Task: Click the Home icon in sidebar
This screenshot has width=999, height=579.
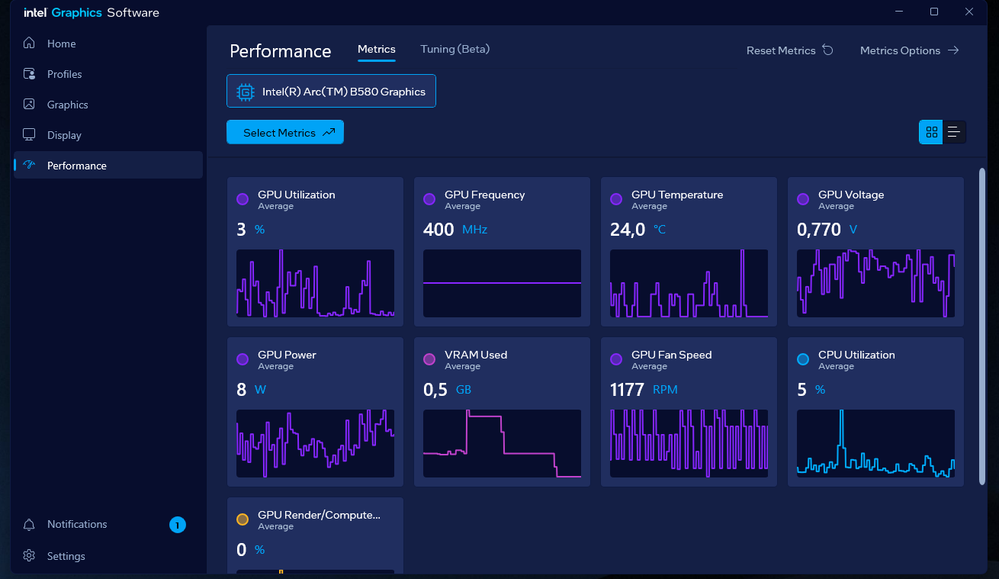Action: 29,44
